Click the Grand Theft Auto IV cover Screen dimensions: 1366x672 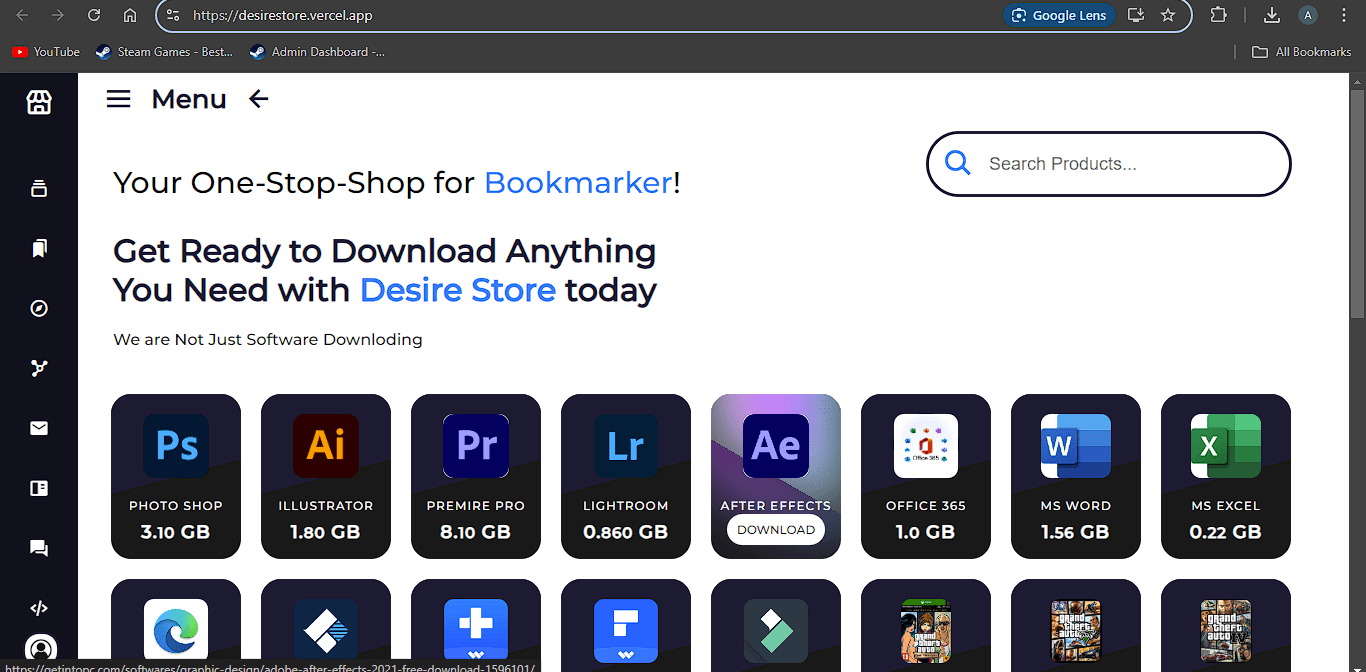[x=1226, y=630]
